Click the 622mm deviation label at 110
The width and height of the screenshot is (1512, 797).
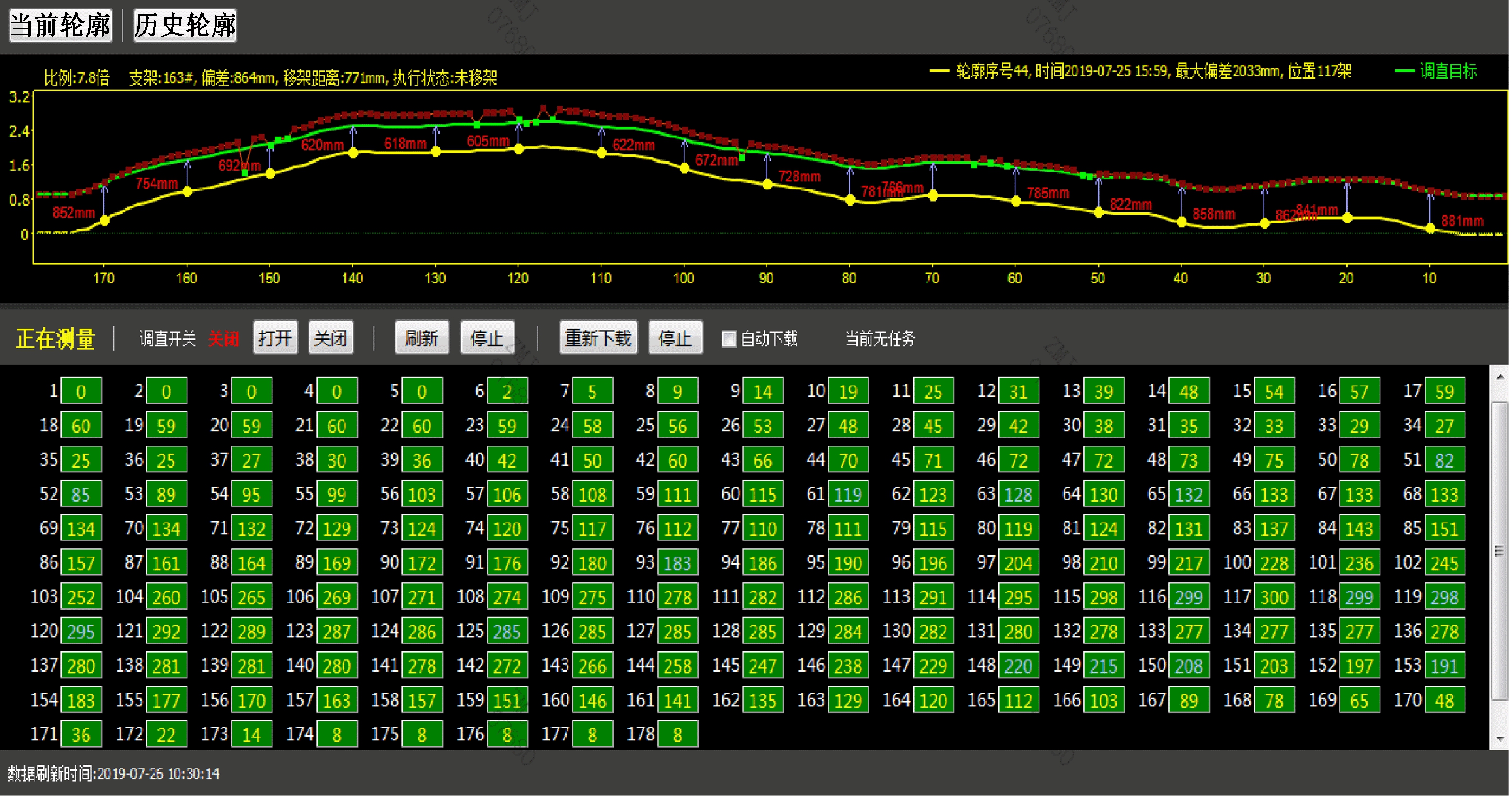click(633, 145)
